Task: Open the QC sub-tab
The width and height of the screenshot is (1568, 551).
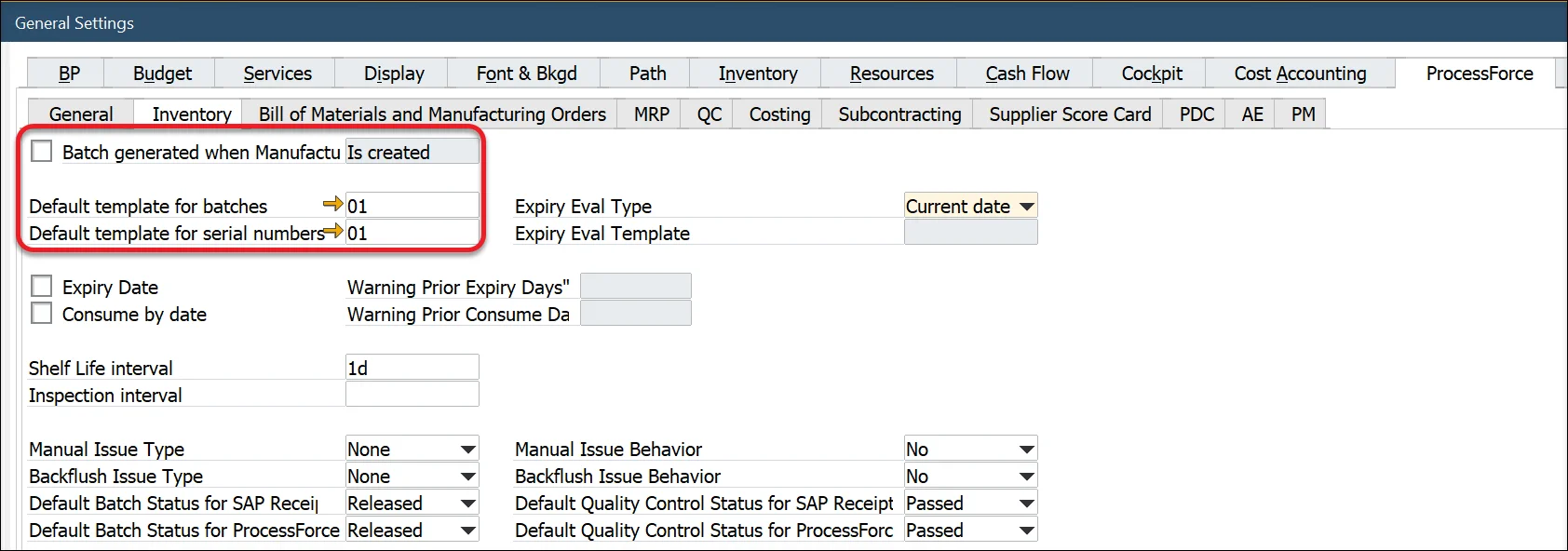Action: click(709, 114)
